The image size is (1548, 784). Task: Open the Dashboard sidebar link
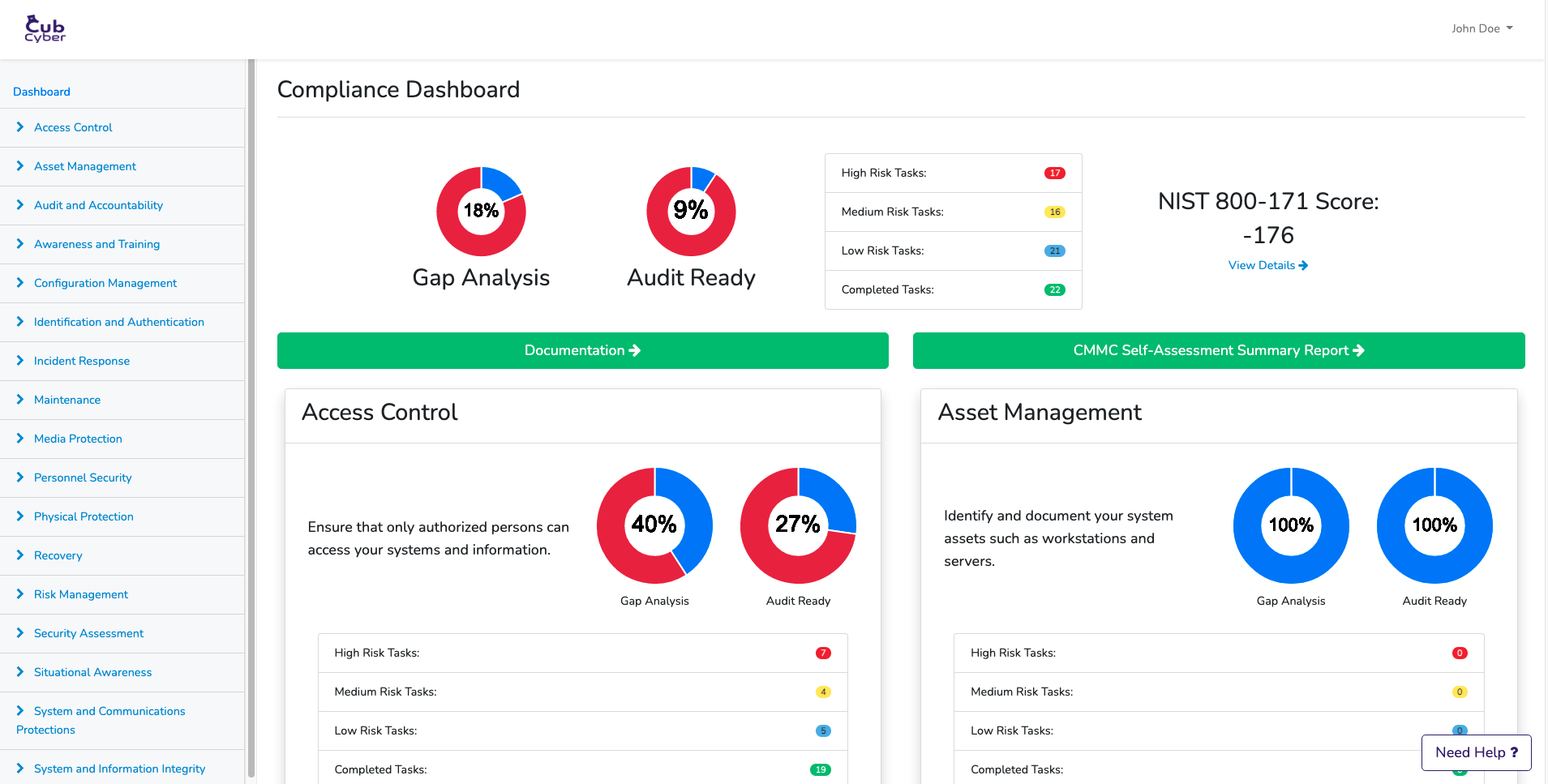41,92
